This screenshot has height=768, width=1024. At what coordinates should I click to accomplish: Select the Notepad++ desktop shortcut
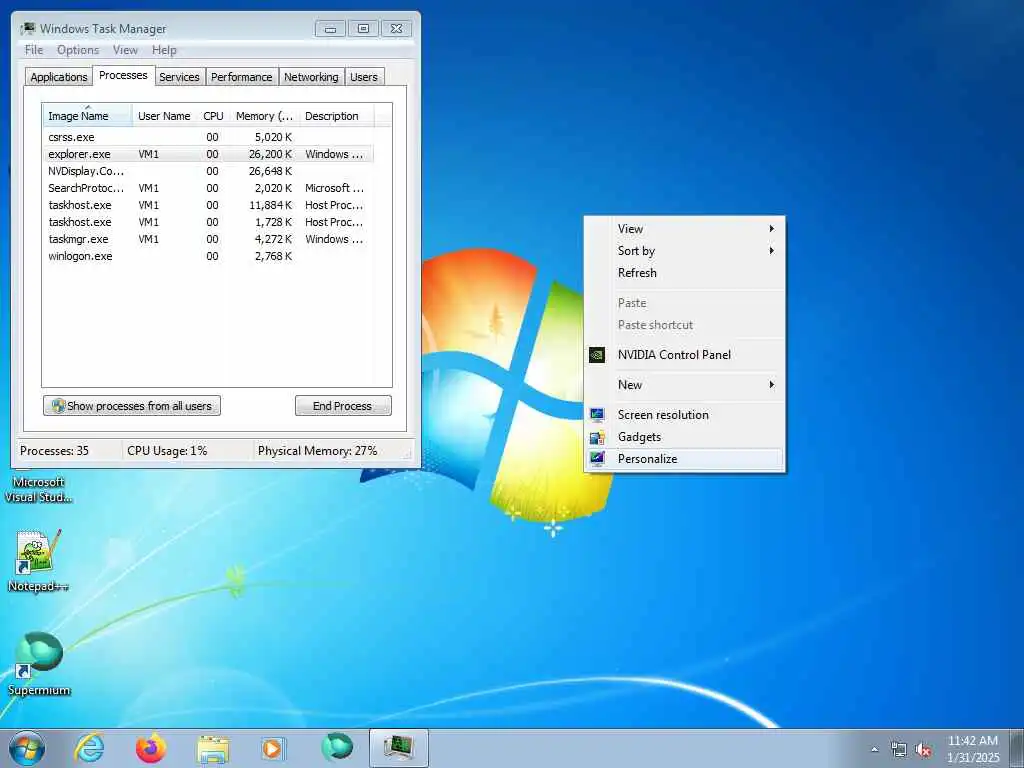coord(38,561)
